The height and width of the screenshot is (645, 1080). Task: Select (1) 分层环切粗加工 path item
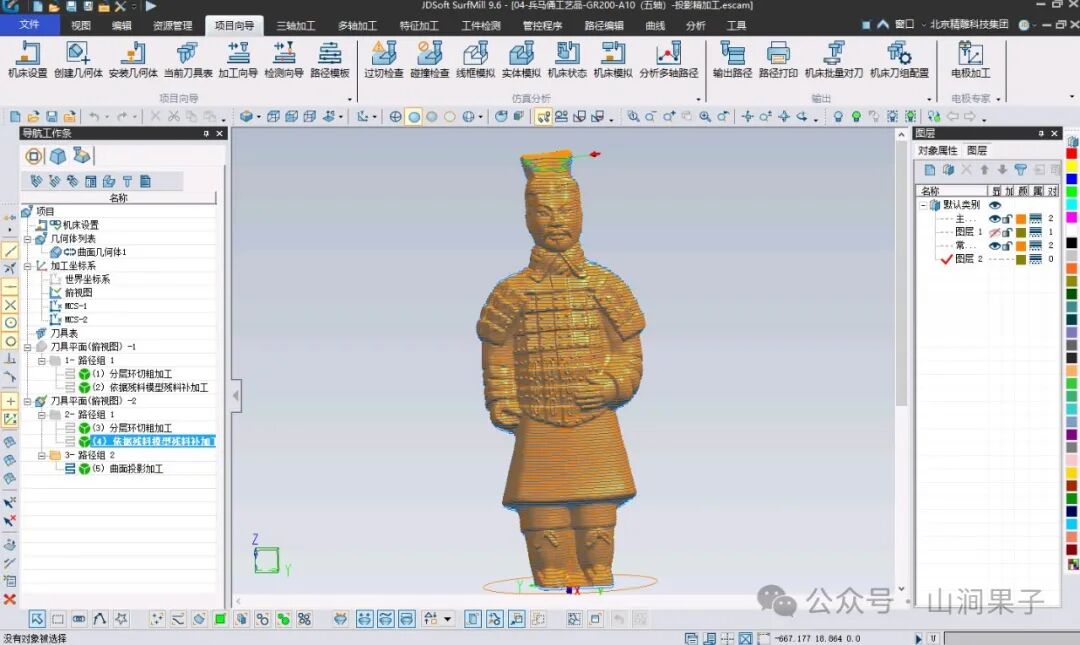click(132, 374)
